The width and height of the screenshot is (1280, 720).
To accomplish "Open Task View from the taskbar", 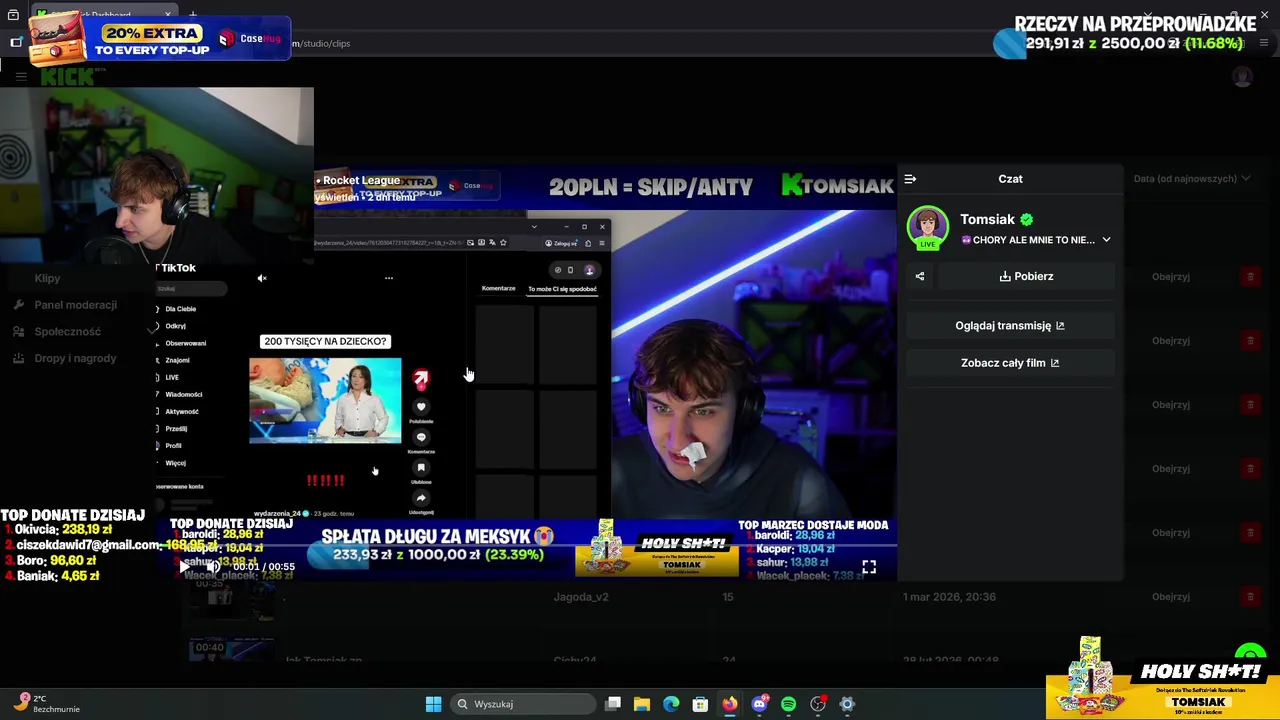I will point(613,704).
